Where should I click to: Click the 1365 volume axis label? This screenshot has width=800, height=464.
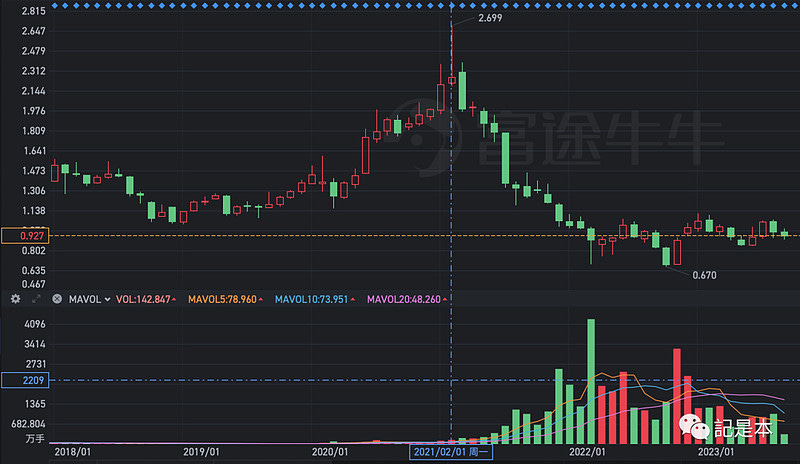click(x=35, y=404)
